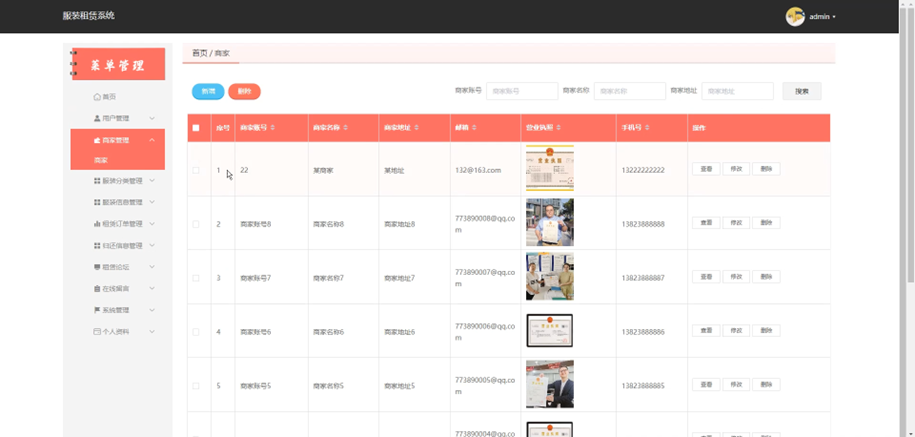Screen dimensions: 915x437
Task: Click the card icon beside 个人资料
Action: (x=97, y=331)
